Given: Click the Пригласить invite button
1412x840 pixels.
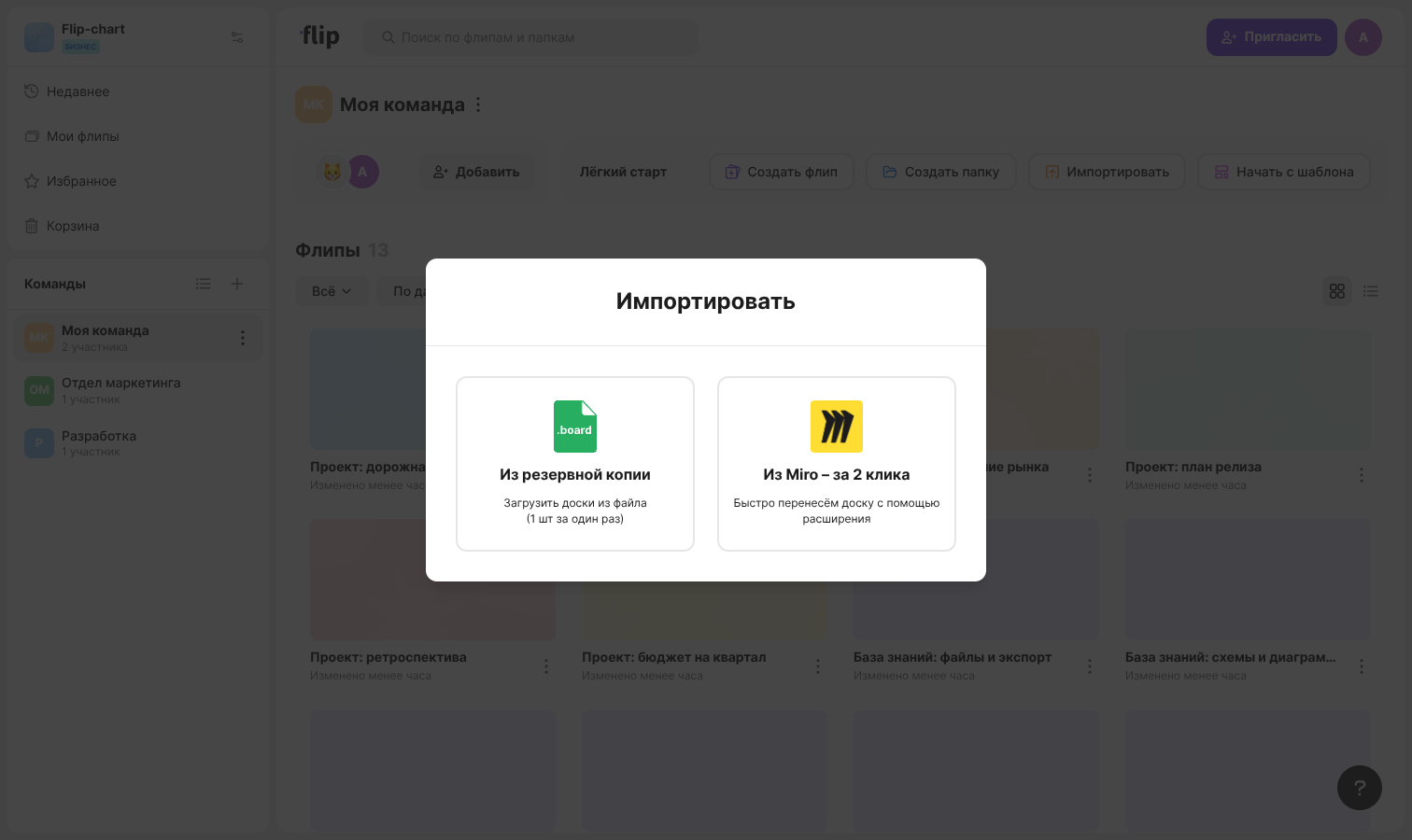Looking at the screenshot, I should pos(1272,37).
